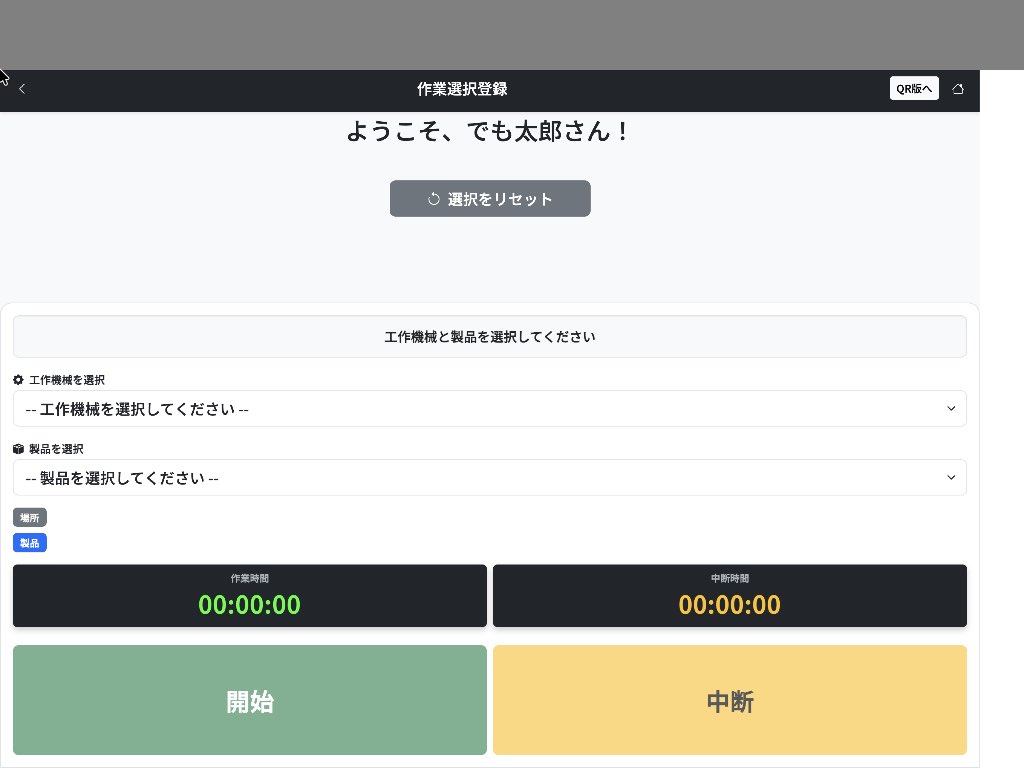
Task: Toggle the 中断 pause state
Action: pos(730,700)
